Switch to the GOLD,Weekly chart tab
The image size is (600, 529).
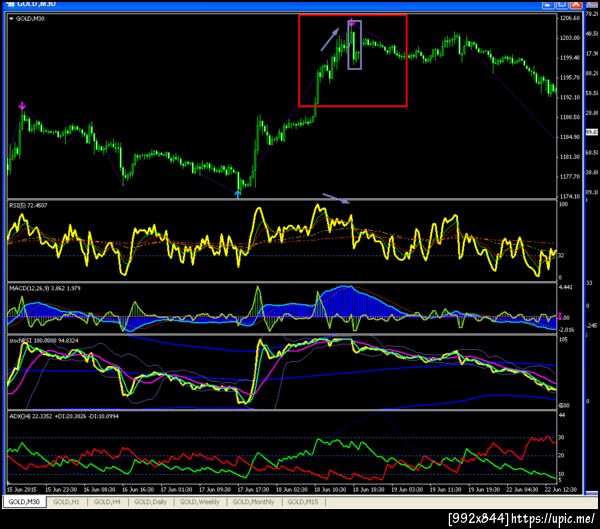tap(200, 502)
